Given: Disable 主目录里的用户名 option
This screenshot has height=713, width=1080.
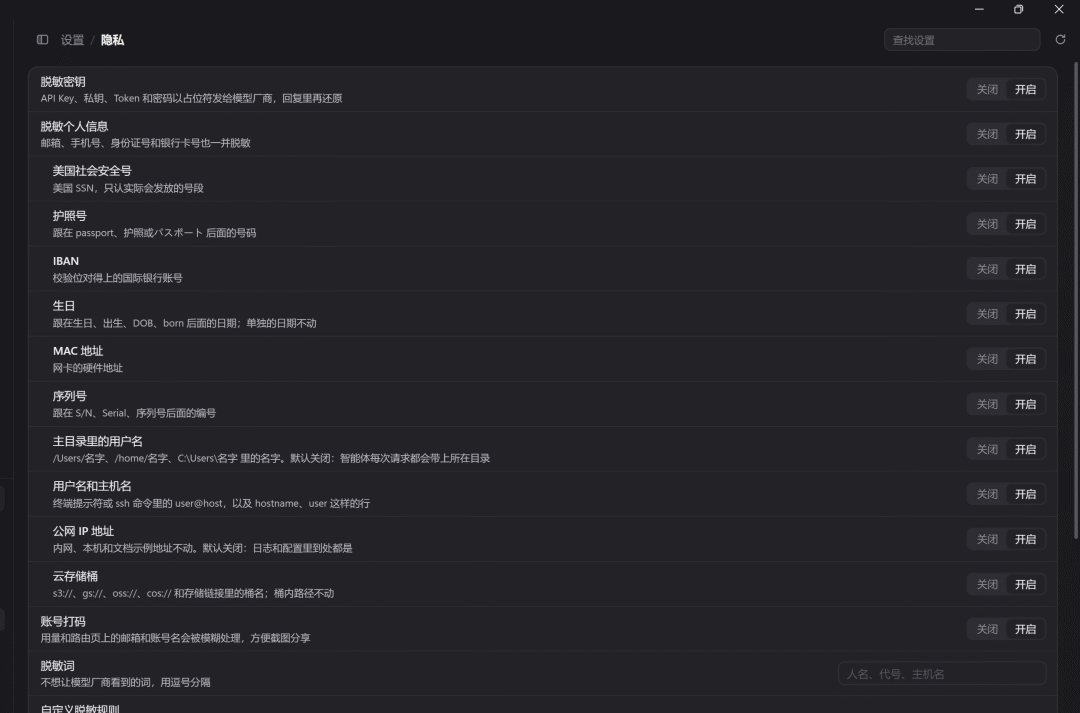Looking at the screenshot, I should click(x=987, y=450).
